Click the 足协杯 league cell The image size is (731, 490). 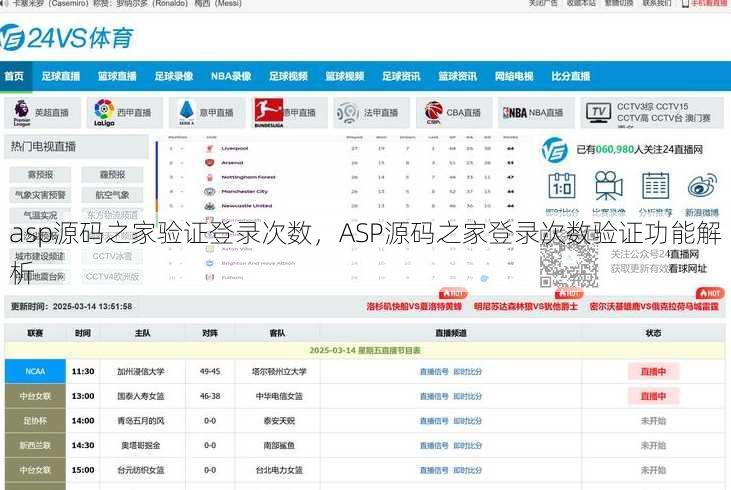click(x=35, y=421)
